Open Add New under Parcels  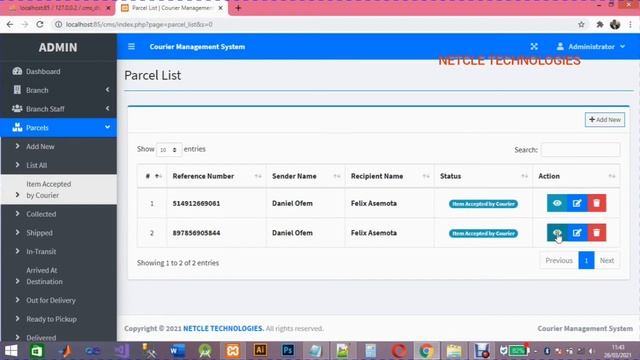click(59, 147)
